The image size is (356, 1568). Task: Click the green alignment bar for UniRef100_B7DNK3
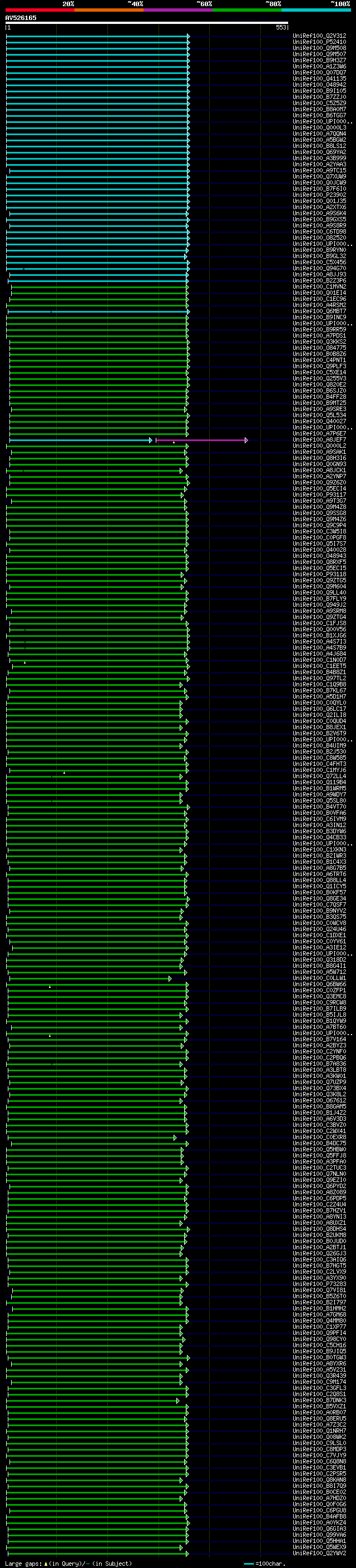(93, 1400)
